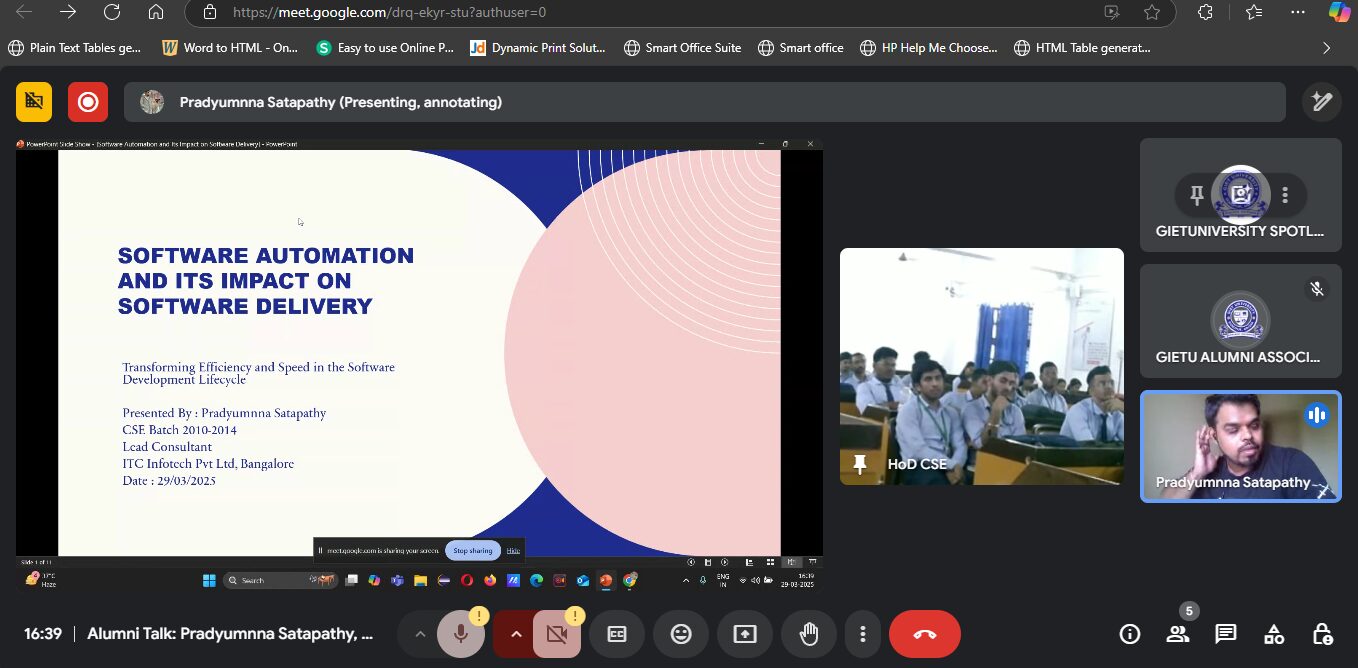Leave the call with the red hang-up button
Viewport: 1358px width, 668px height.
click(924, 634)
